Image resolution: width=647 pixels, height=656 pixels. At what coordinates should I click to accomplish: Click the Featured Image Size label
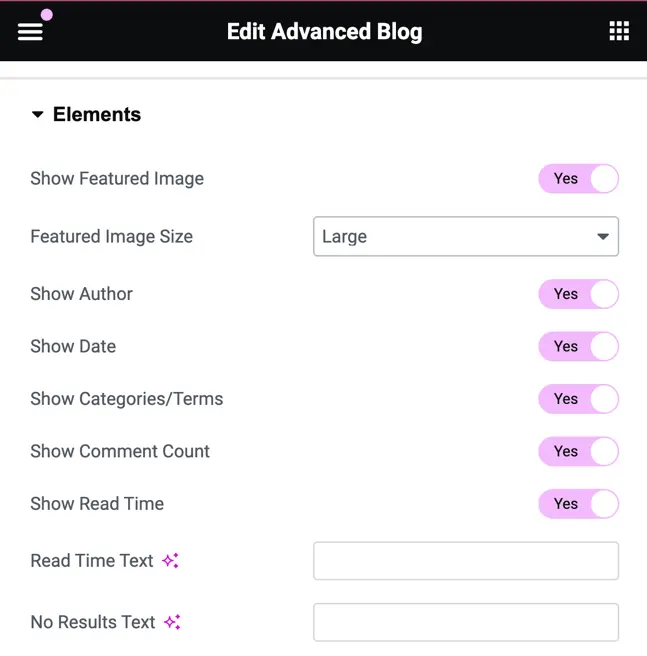(112, 236)
